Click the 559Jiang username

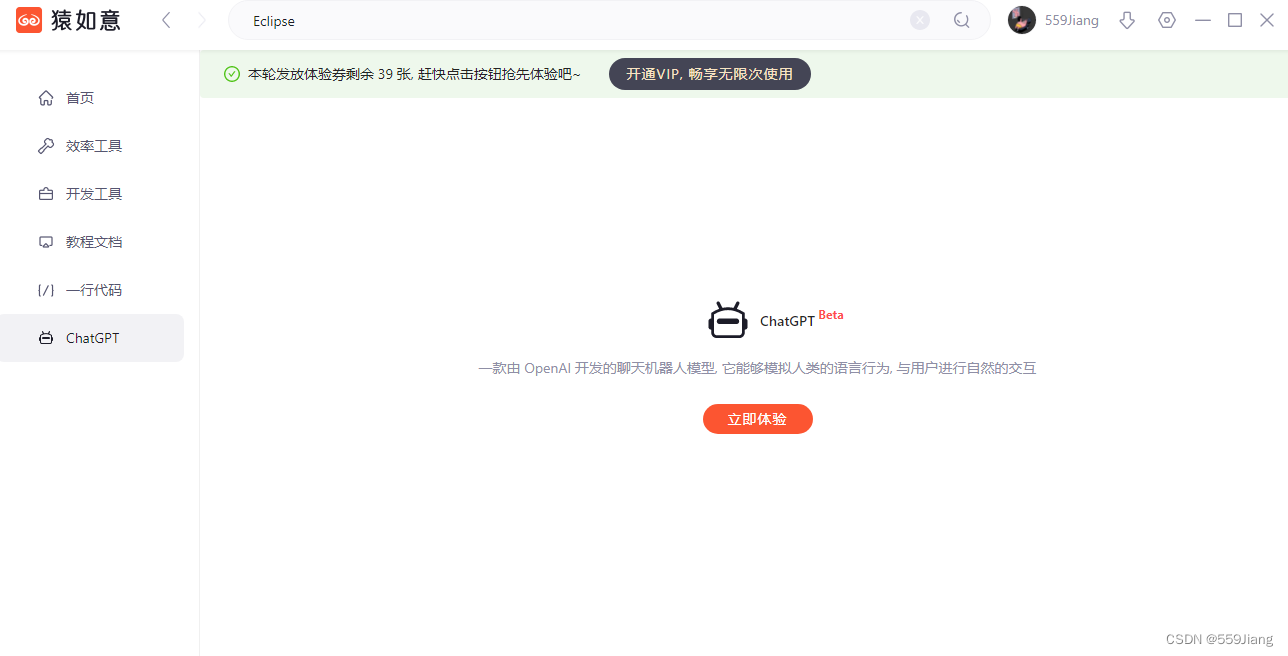pos(1072,20)
